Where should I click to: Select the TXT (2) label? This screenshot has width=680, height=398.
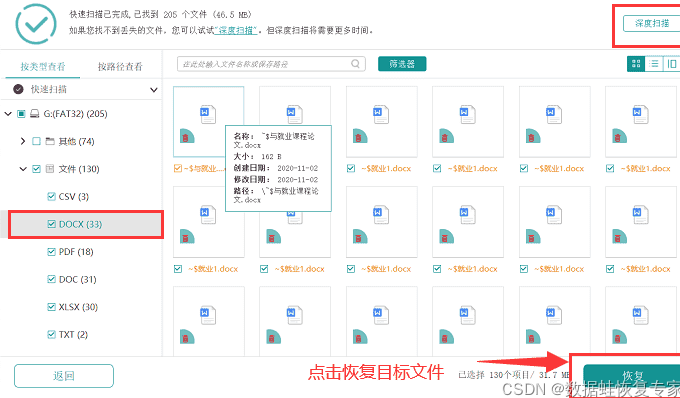73,335
